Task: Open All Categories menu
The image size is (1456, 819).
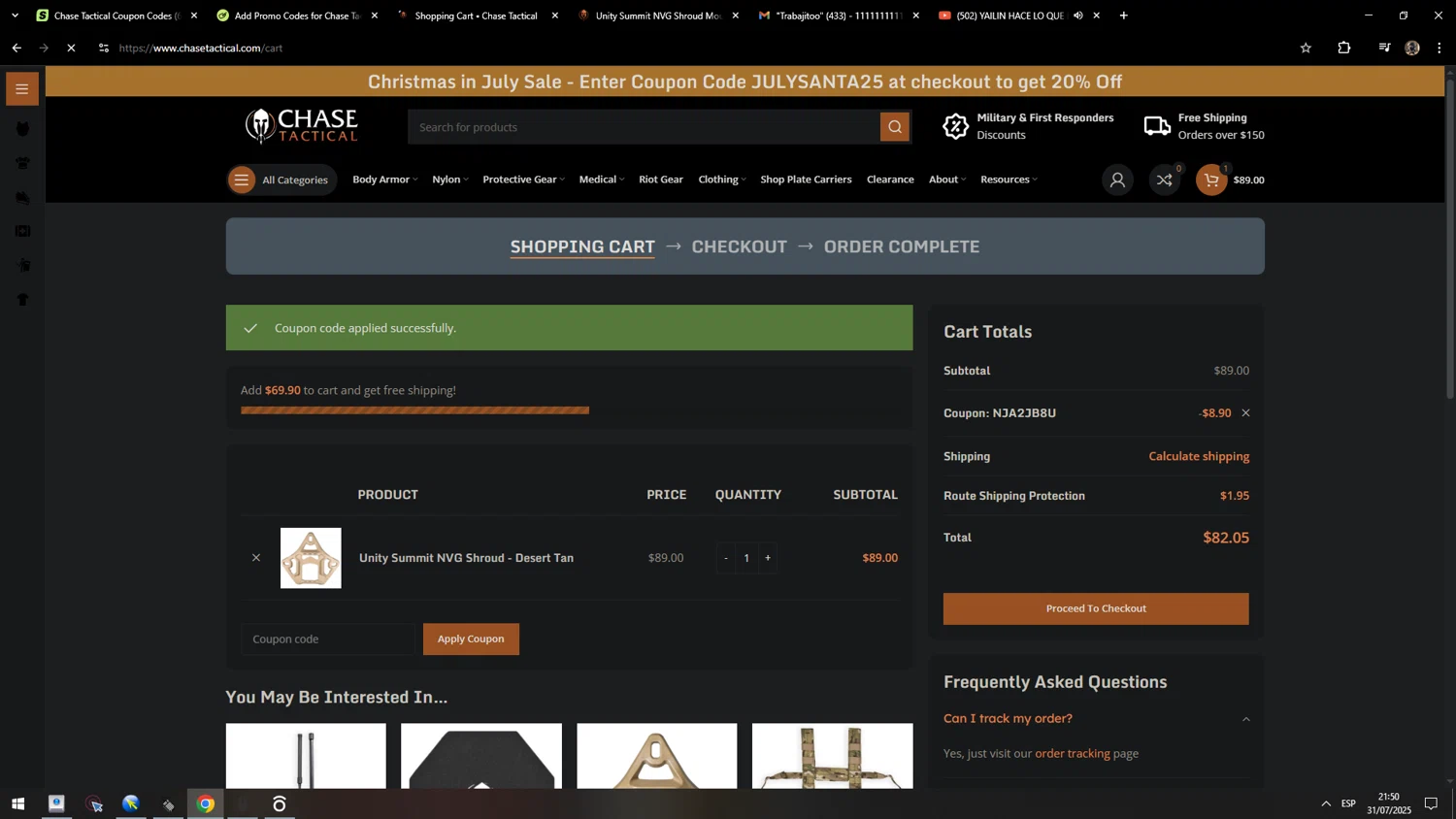Action: 282,180
